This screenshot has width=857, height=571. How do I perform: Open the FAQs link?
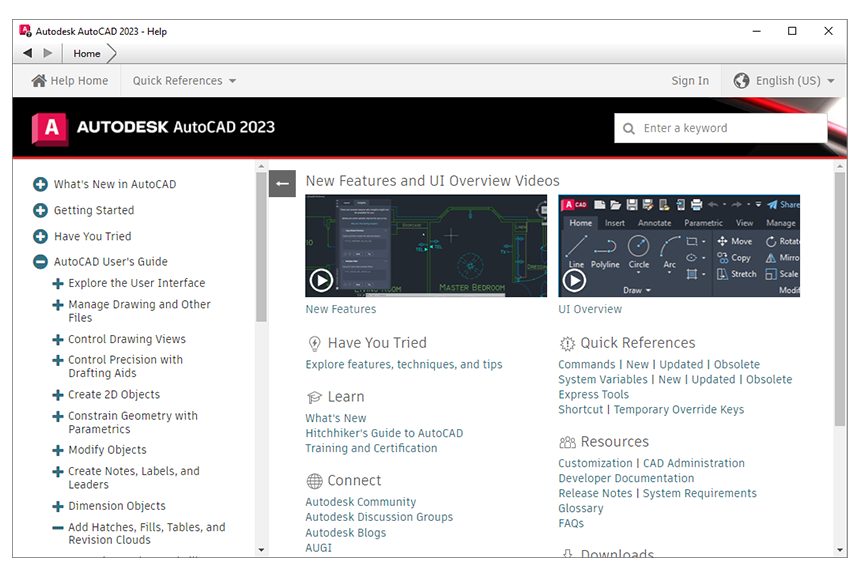point(571,523)
